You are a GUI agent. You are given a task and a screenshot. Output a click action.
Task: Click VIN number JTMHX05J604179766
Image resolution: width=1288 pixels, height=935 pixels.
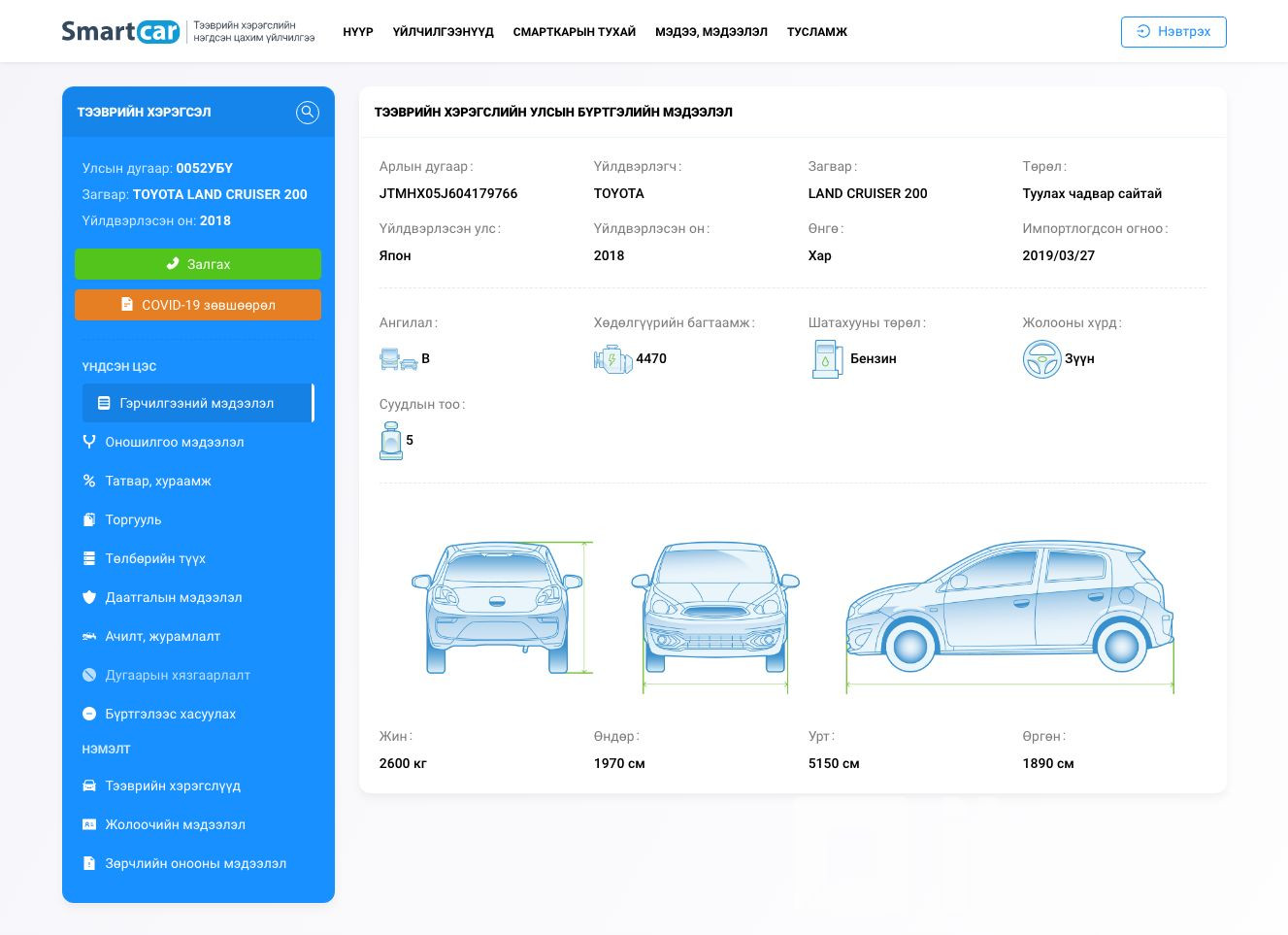(x=448, y=193)
